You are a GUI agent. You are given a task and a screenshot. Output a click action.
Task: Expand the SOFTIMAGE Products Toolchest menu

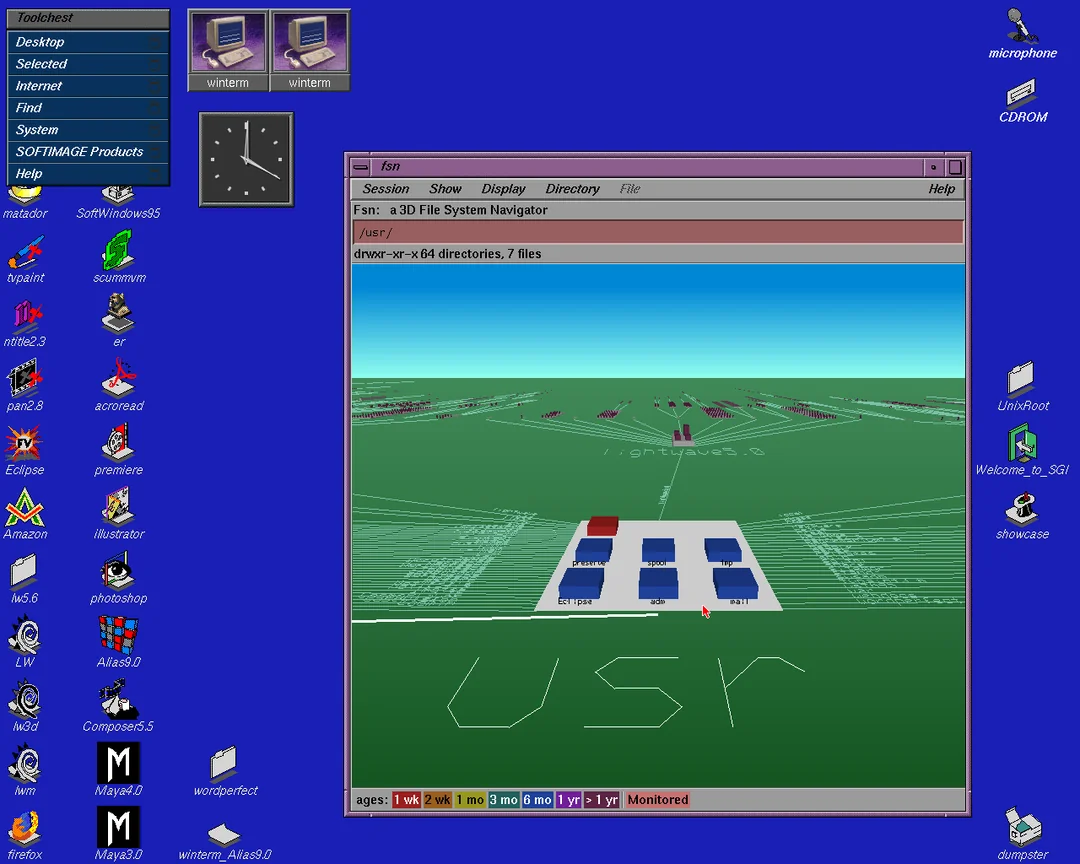[x=87, y=152]
